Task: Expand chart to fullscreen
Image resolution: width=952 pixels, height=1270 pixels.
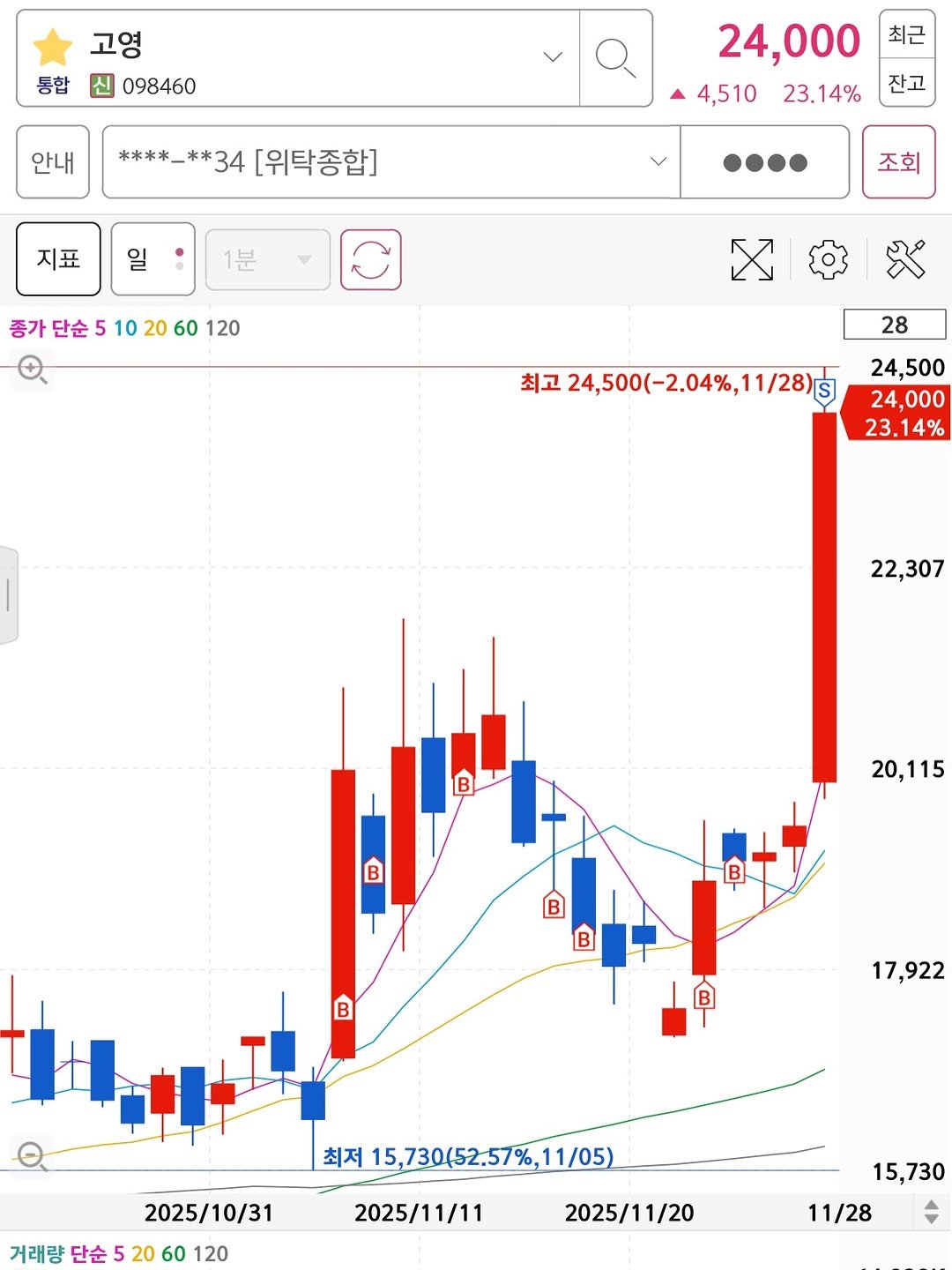Action: [752, 259]
